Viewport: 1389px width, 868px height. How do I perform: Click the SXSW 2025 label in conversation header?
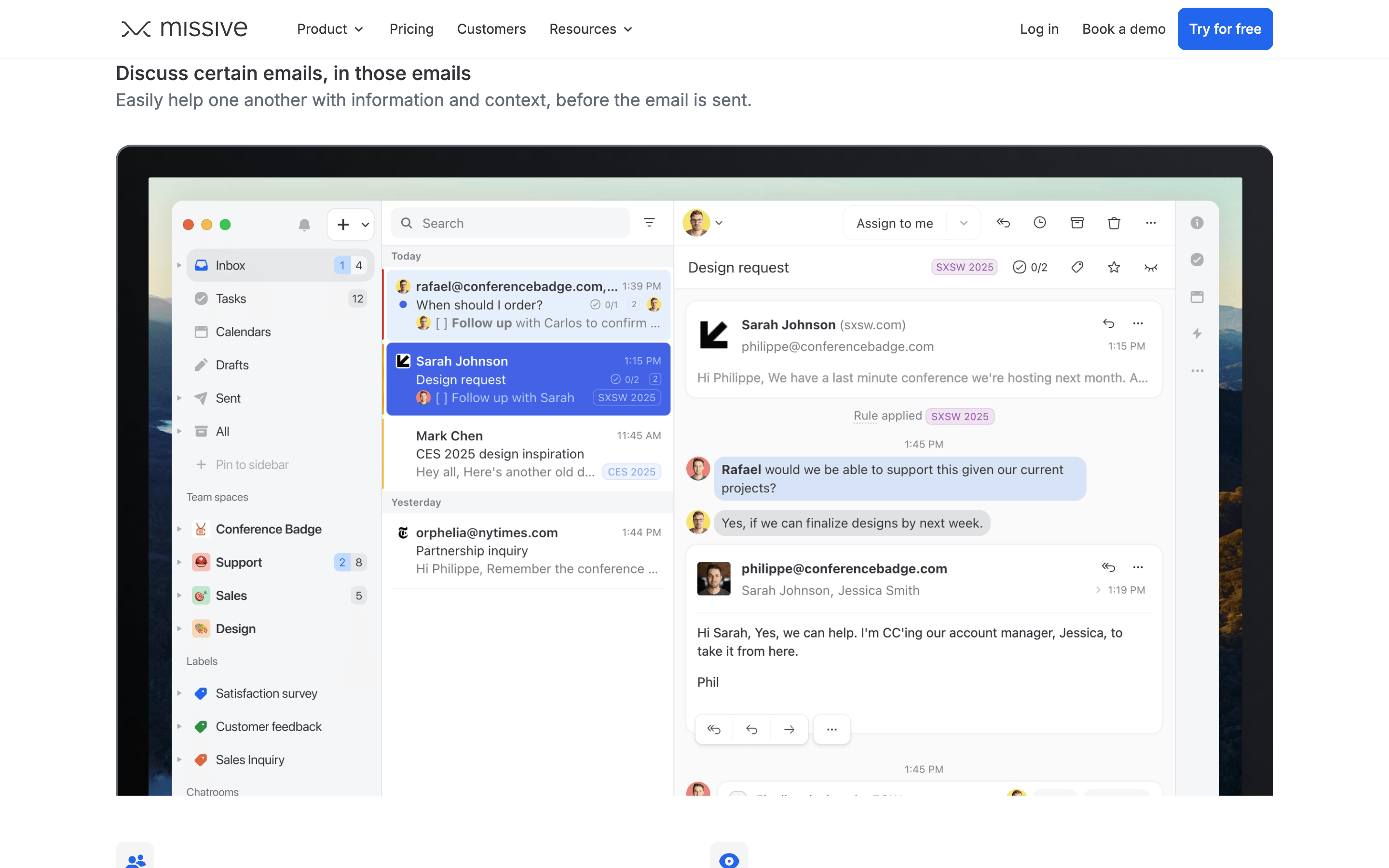pyautogui.click(x=964, y=267)
